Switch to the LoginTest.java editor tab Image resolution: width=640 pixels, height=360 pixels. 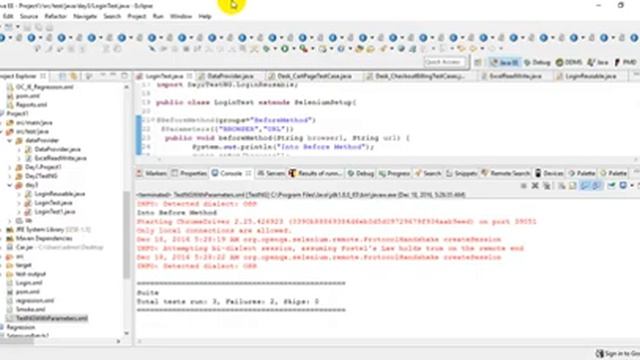coord(164,76)
